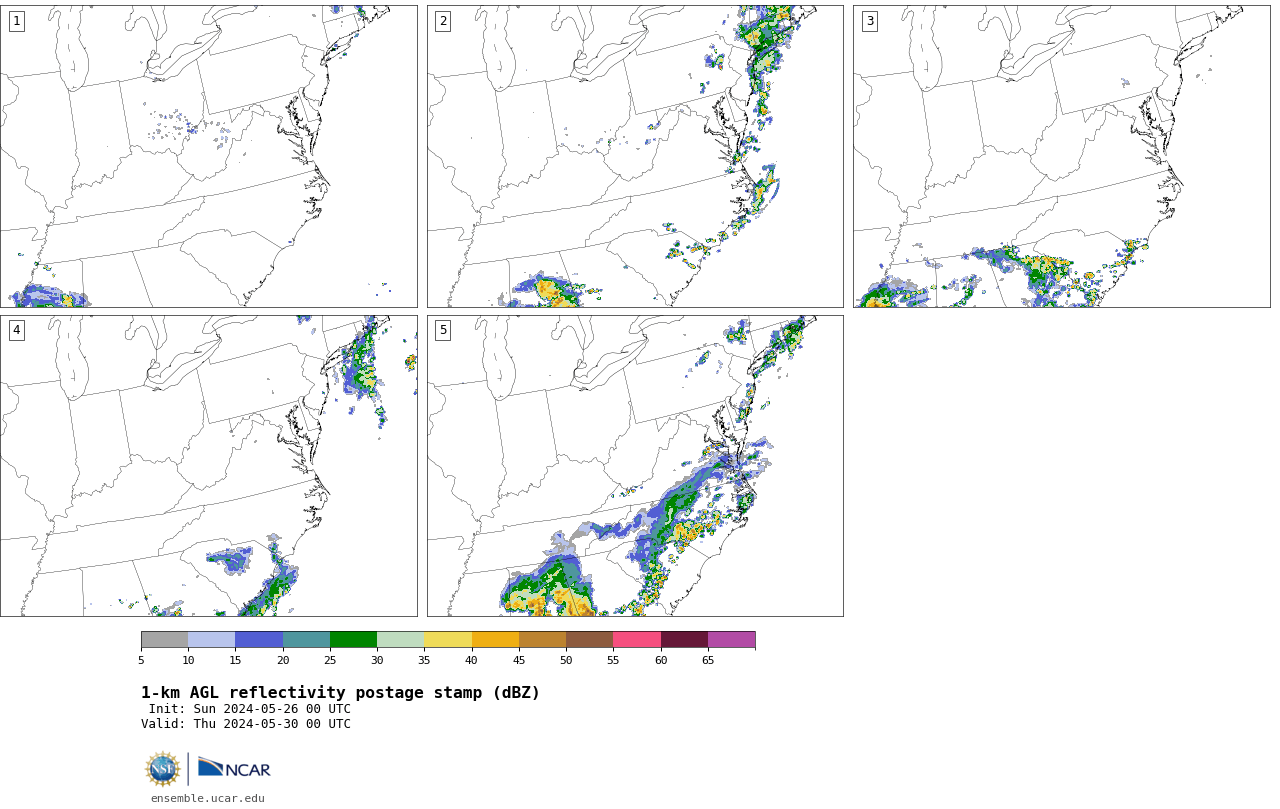Open ensemble member 3 reflectivity map
This screenshot has width=1280, height=809.
pyautogui.click(x=1061, y=156)
